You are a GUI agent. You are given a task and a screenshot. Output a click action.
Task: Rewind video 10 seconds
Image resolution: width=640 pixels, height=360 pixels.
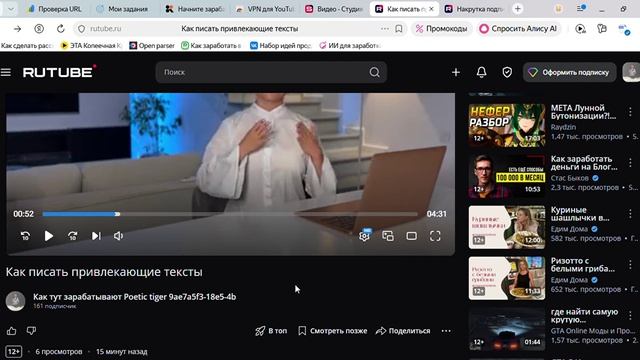[25, 236]
